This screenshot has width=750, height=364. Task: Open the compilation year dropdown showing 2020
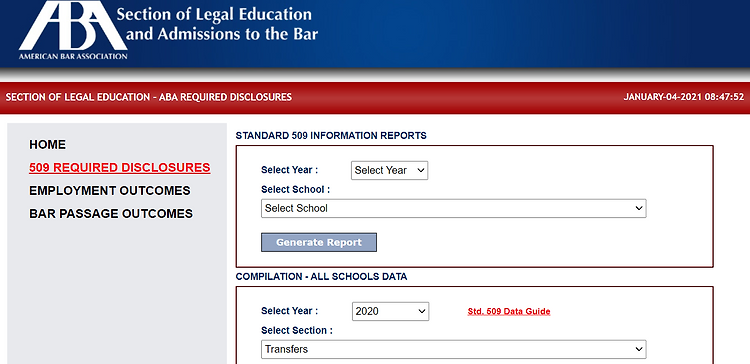[390, 311]
